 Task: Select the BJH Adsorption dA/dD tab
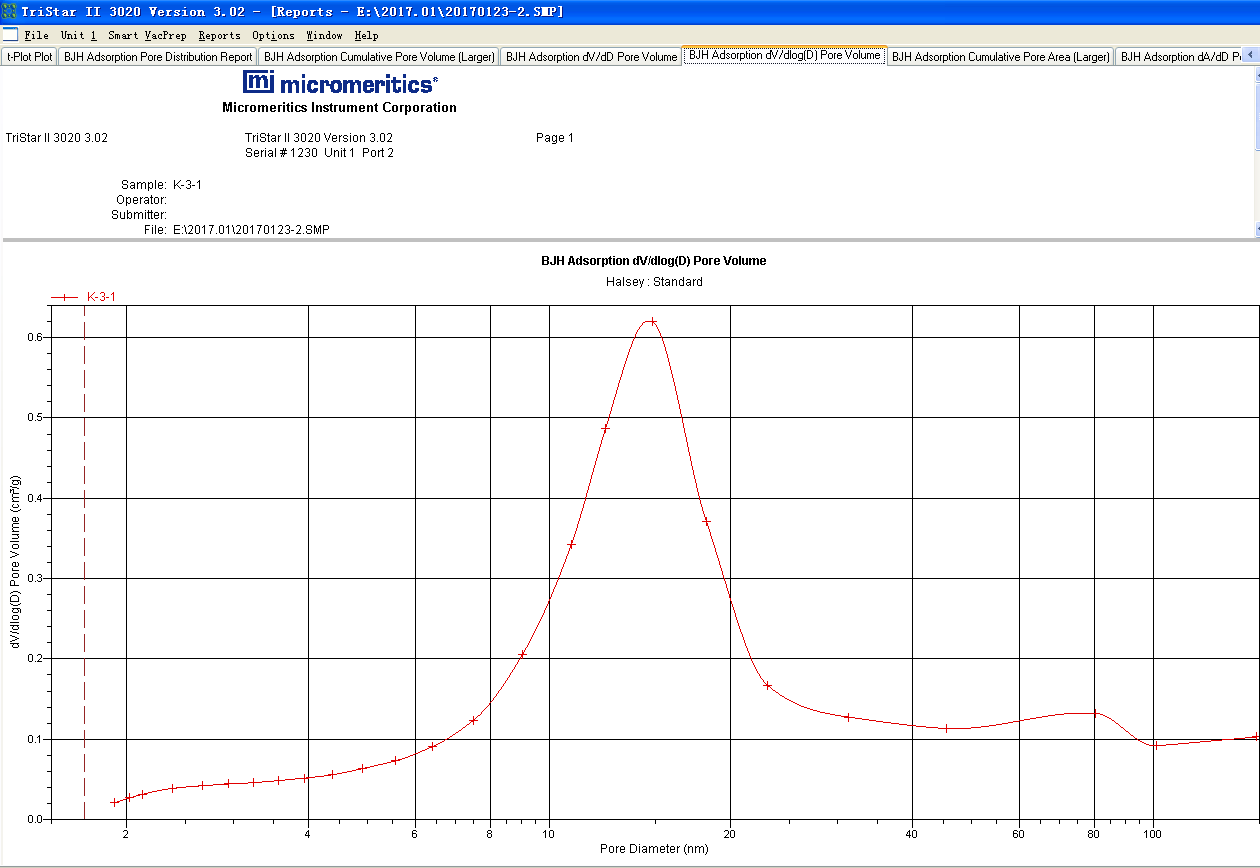1178,57
